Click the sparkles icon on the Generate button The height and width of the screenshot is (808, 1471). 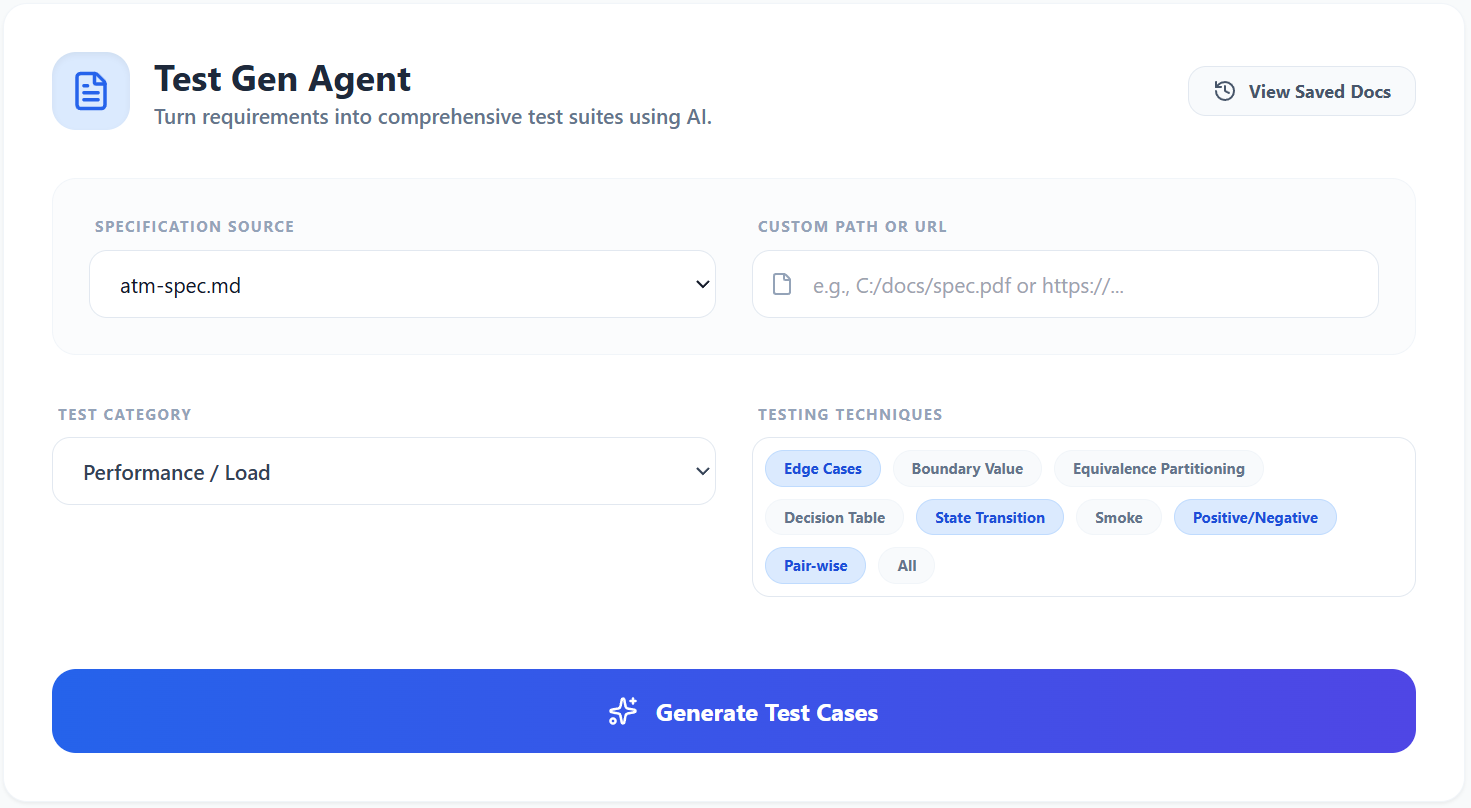coord(623,711)
